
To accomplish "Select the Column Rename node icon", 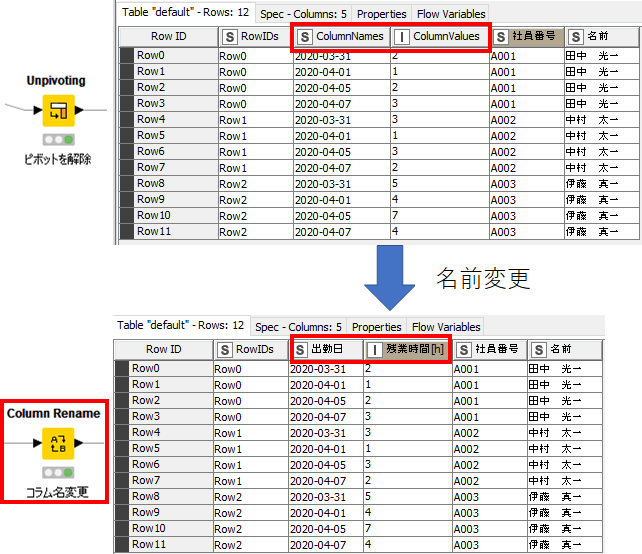I will (58, 443).
